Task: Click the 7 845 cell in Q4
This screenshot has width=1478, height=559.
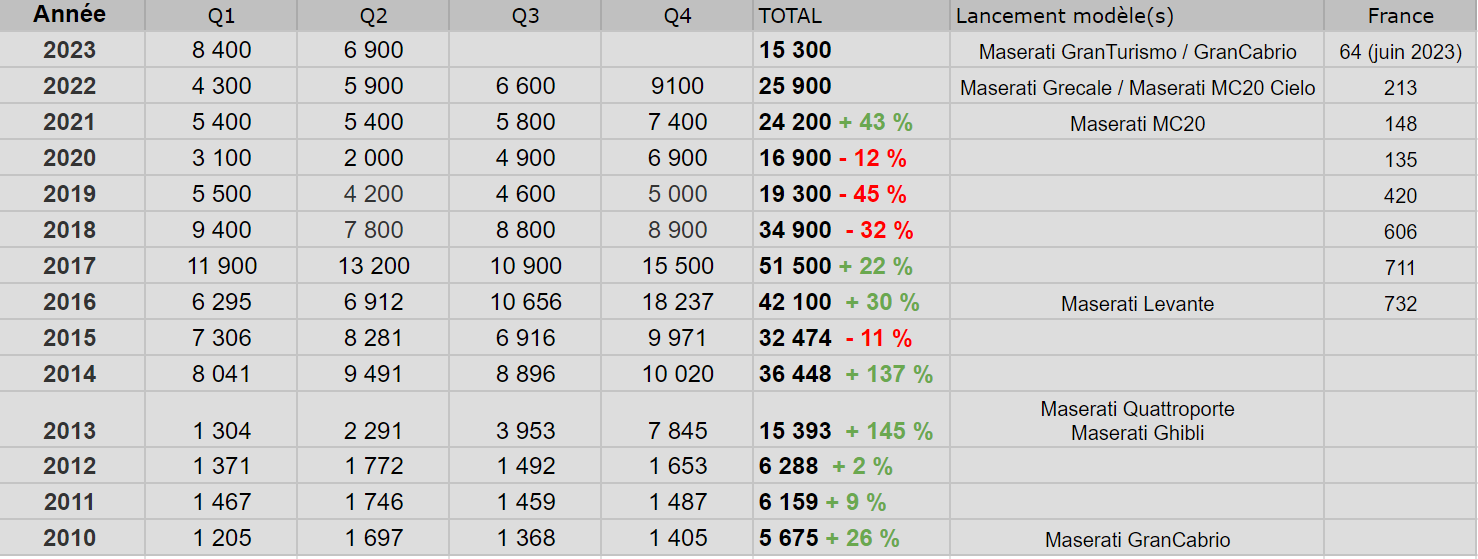Action: point(677,420)
